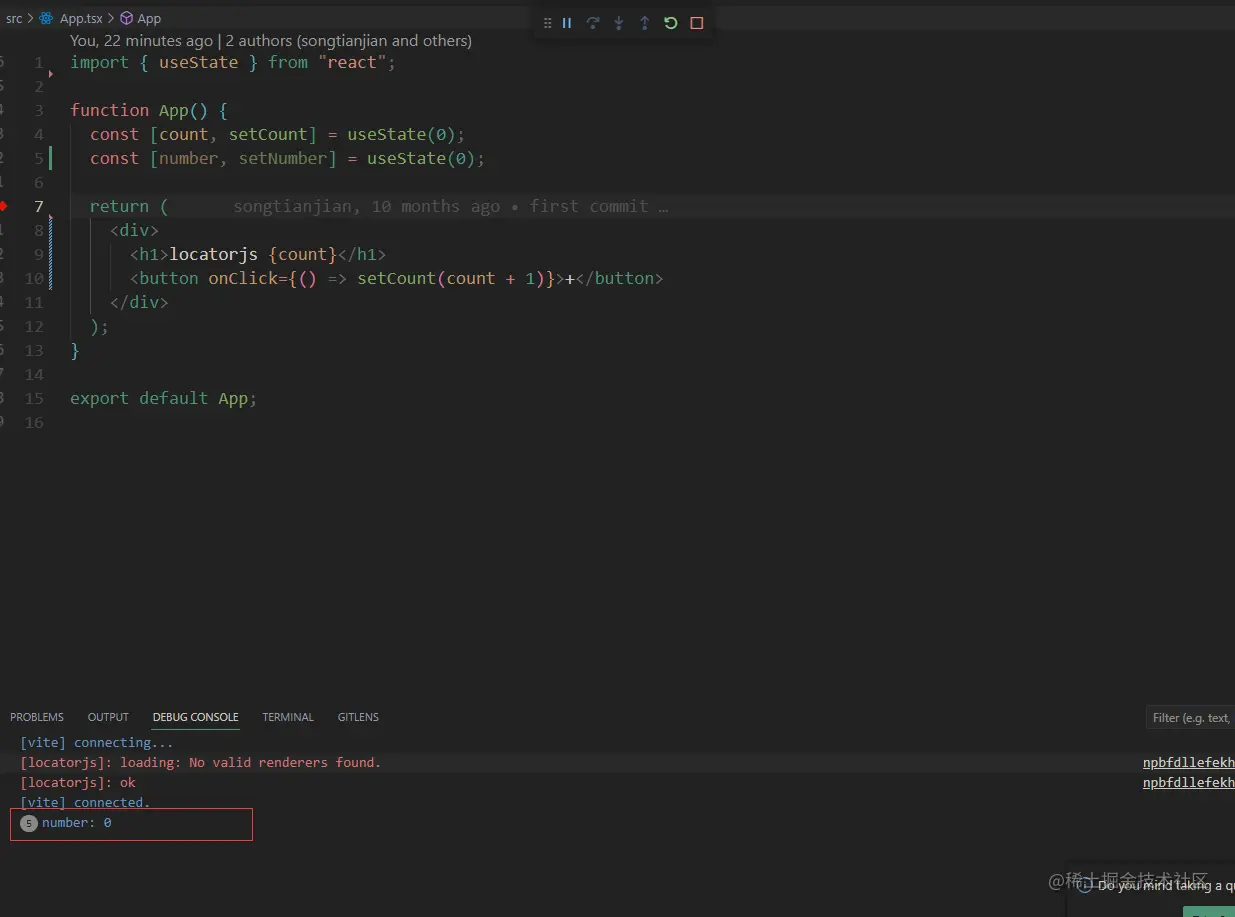Open the App.tsx breadcrumb
This screenshot has height=917, width=1235.
(81, 18)
